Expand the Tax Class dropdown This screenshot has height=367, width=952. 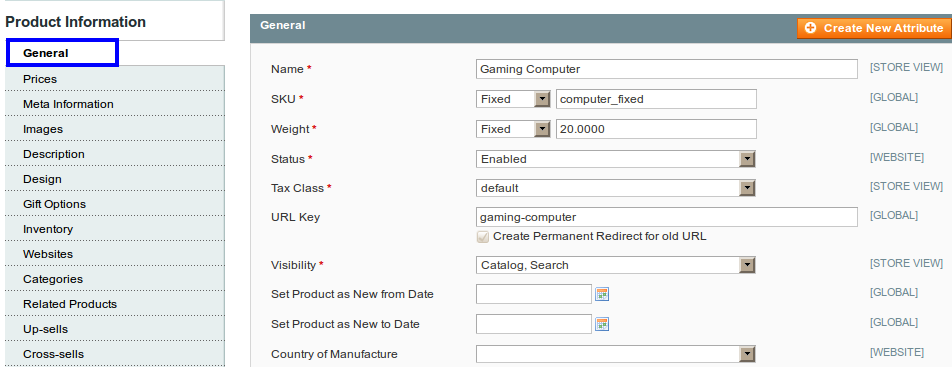click(x=616, y=188)
